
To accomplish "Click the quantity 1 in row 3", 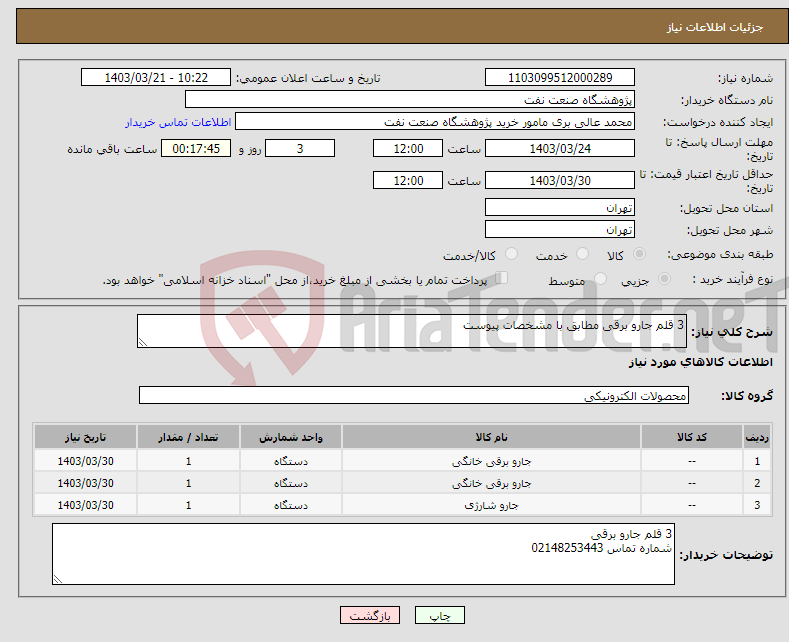I will (x=188, y=505).
